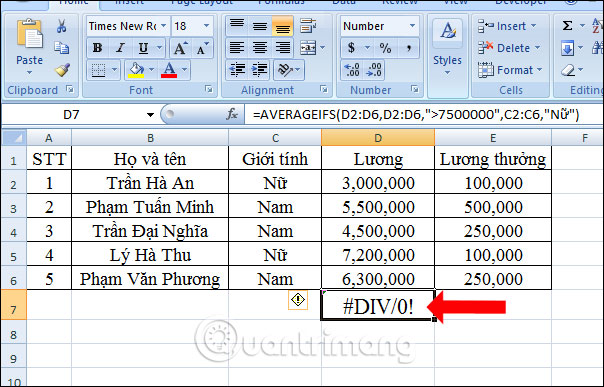Viewport: 604px width, 387px height.
Task: Apply red font color
Action: [169, 70]
